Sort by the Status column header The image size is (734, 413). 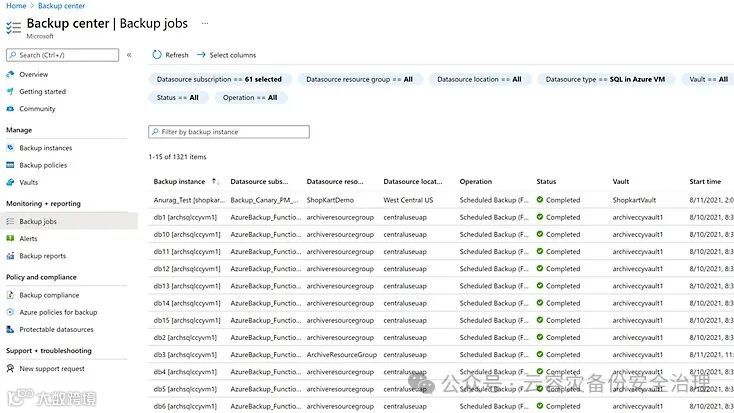click(x=546, y=181)
